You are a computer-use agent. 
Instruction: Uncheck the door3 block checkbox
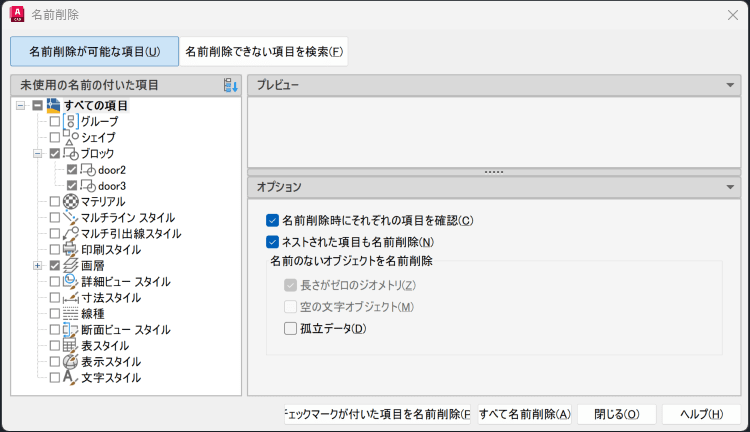(x=71, y=185)
